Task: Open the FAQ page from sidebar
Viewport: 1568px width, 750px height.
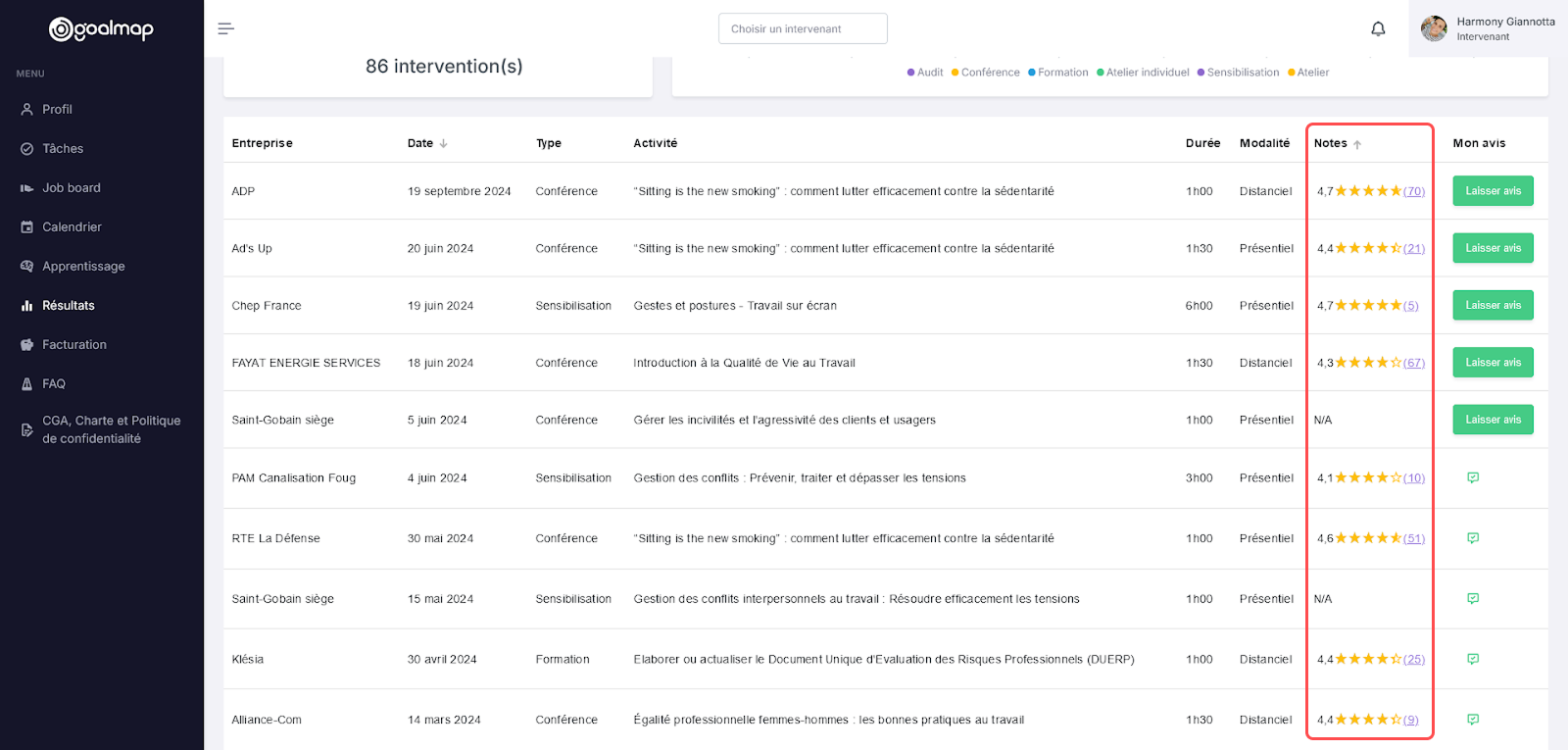Action: (54, 384)
